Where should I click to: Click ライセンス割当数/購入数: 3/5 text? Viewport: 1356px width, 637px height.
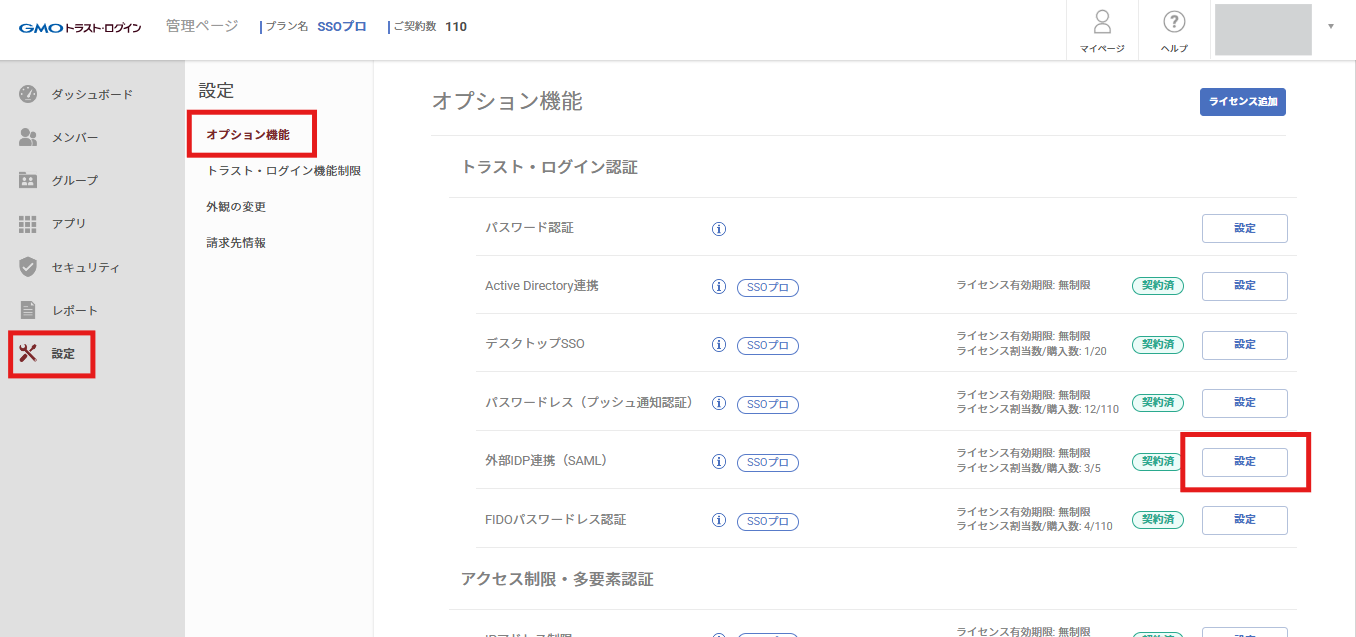(x=1028, y=468)
